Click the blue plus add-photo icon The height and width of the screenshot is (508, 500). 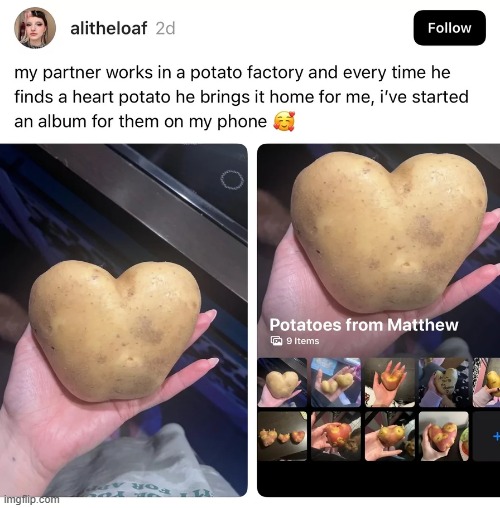496,436
